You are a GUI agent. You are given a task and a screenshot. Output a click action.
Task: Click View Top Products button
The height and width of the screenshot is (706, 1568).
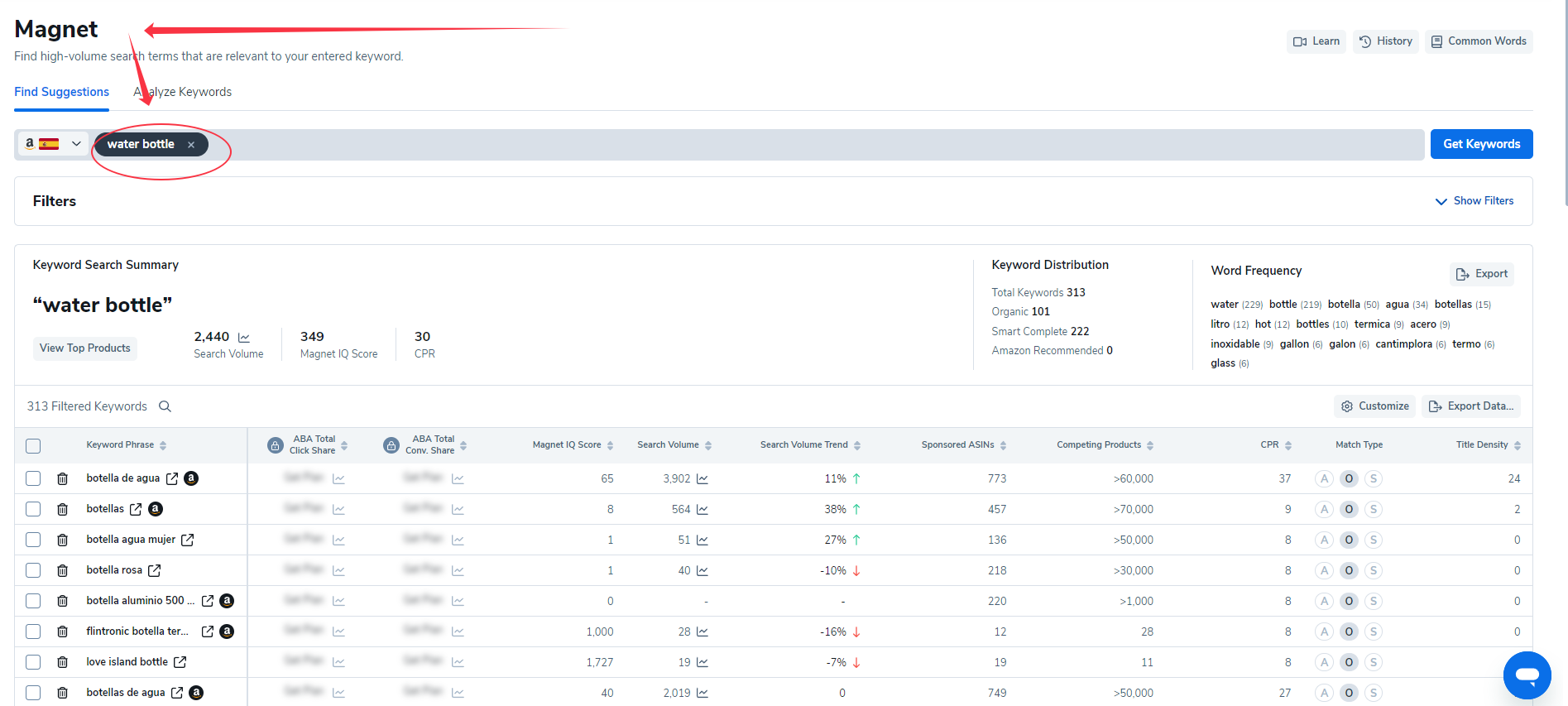coord(85,348)
